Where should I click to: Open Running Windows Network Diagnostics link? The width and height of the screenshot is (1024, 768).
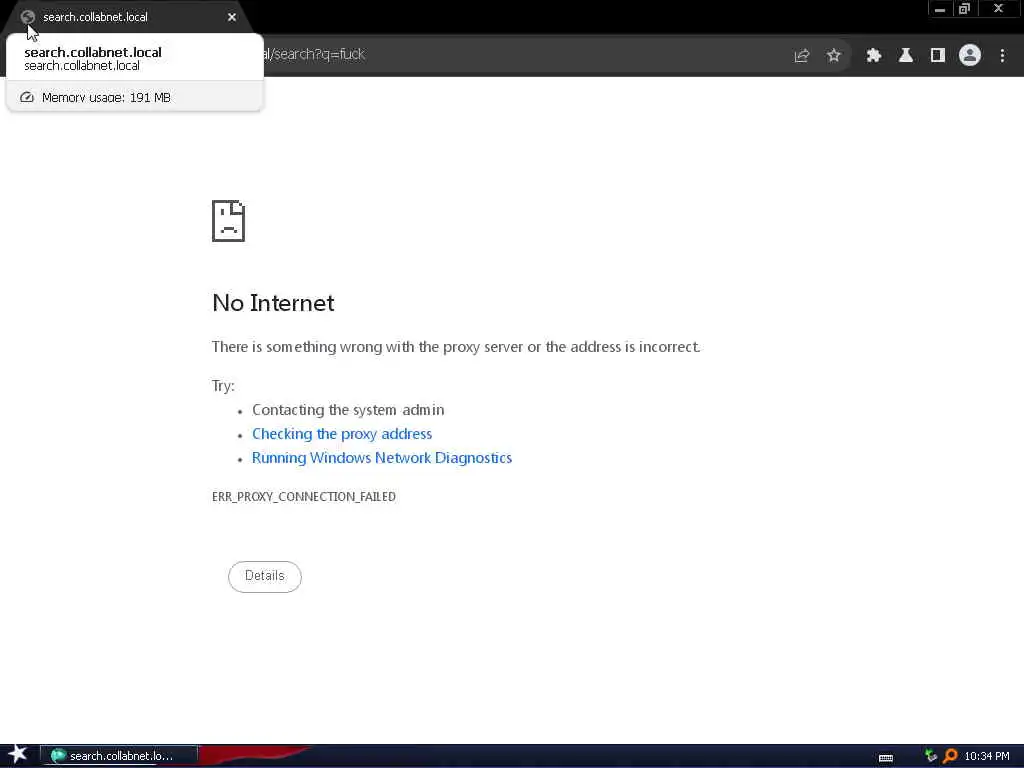[381, 458]
